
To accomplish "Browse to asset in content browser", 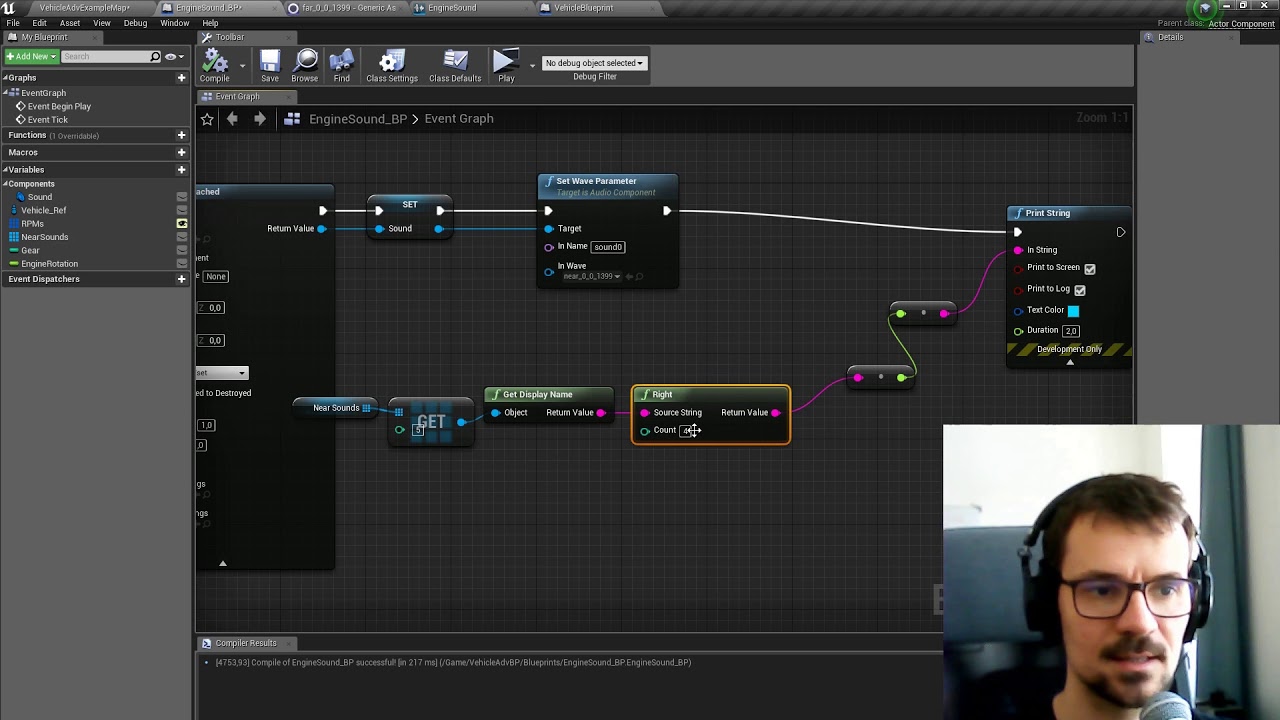I will (x=305, y=66).
